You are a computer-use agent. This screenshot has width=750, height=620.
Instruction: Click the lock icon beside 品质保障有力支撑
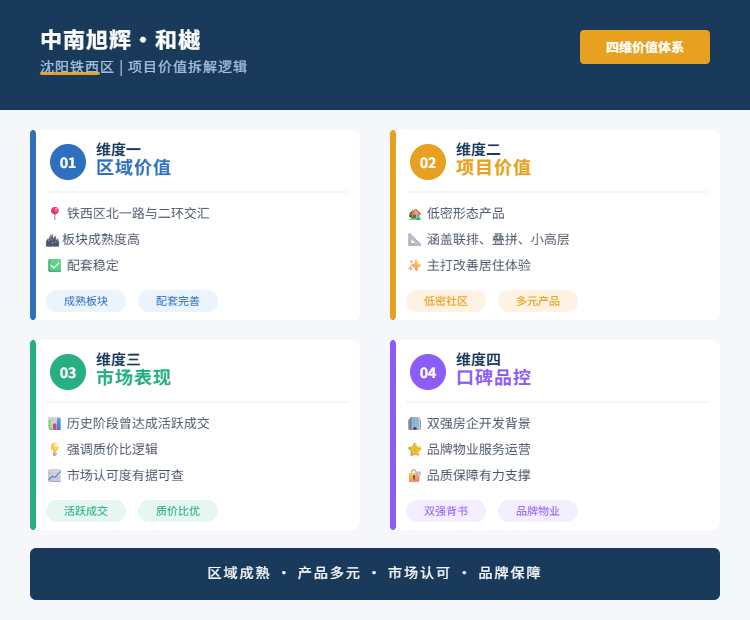(415, 476)
